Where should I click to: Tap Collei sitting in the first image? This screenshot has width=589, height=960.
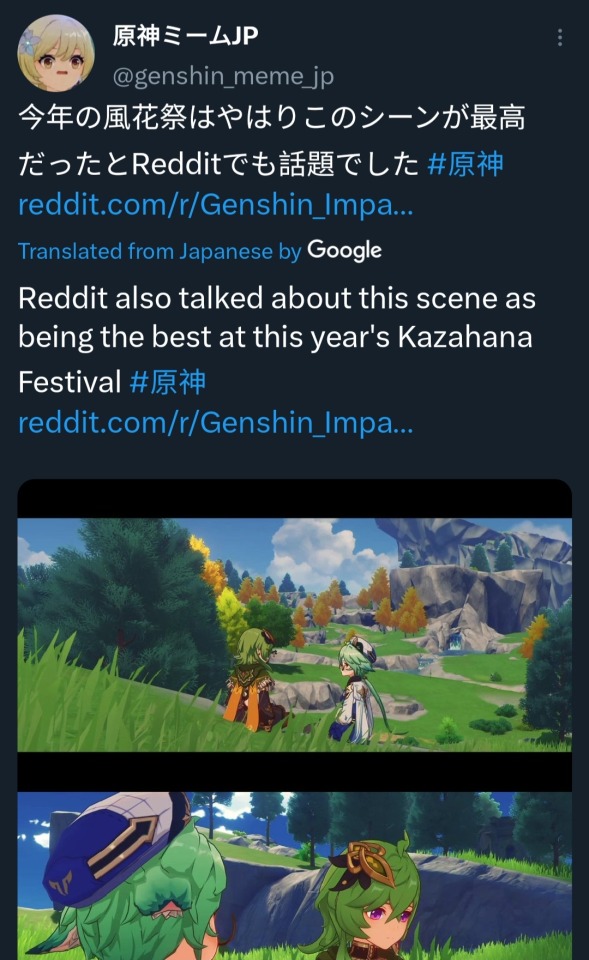254,680
